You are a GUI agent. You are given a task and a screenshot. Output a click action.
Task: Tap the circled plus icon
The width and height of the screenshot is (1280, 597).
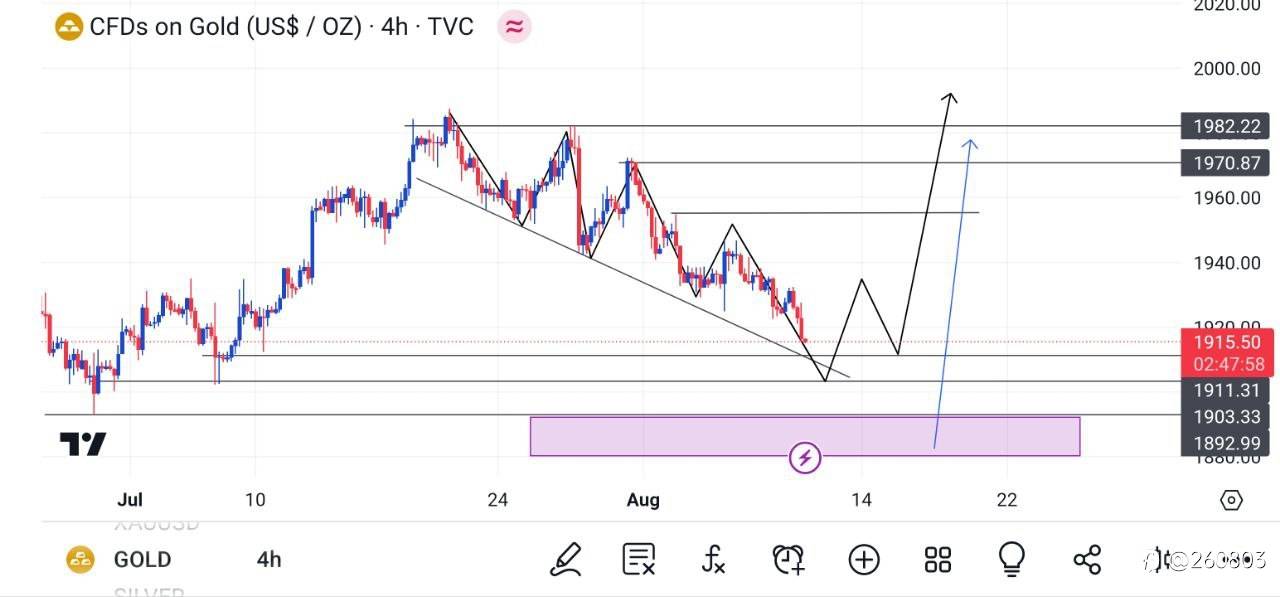(x=864, y=559)
